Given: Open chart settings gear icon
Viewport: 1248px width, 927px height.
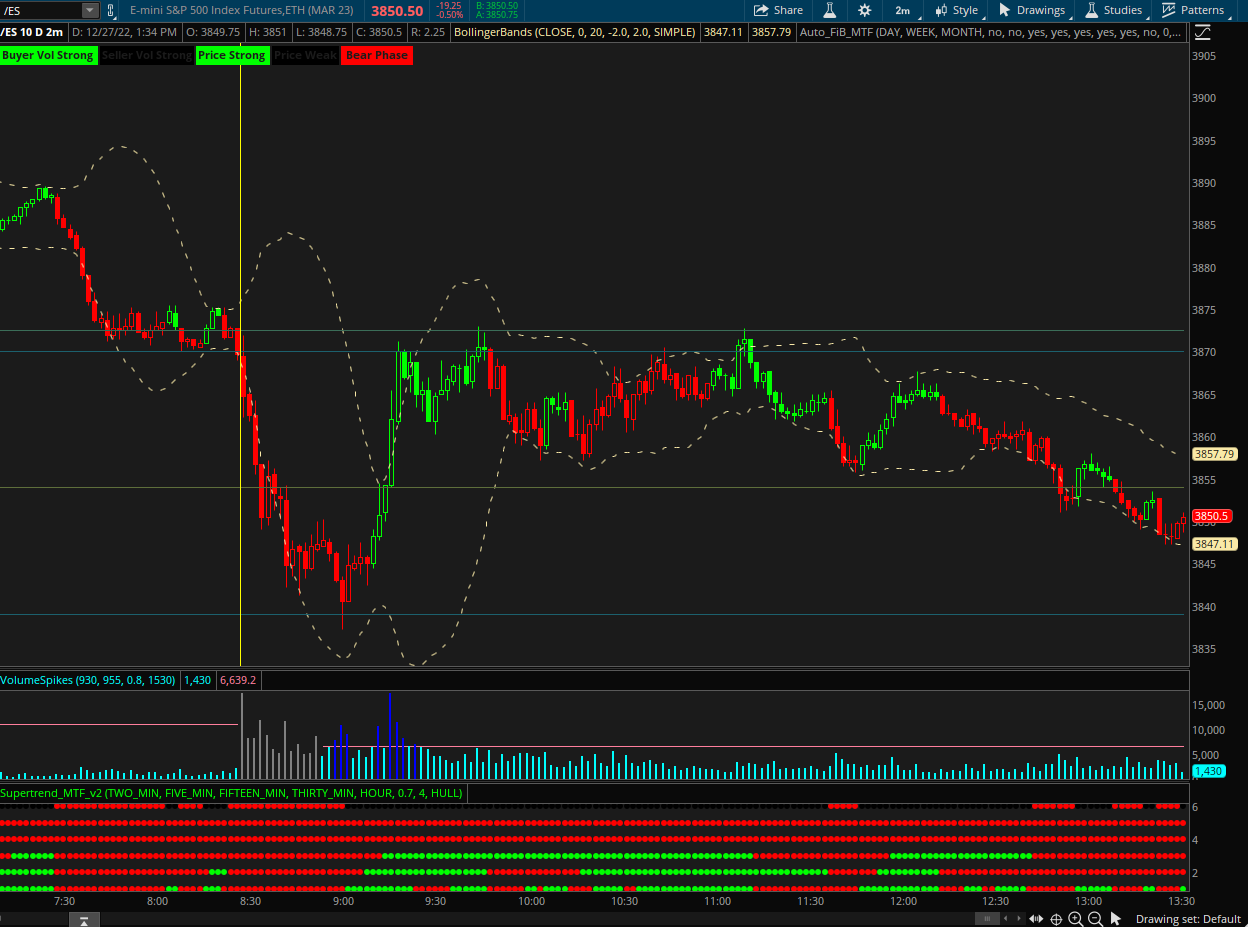Looking at the screenshot, I should click(x=865, y=10).
